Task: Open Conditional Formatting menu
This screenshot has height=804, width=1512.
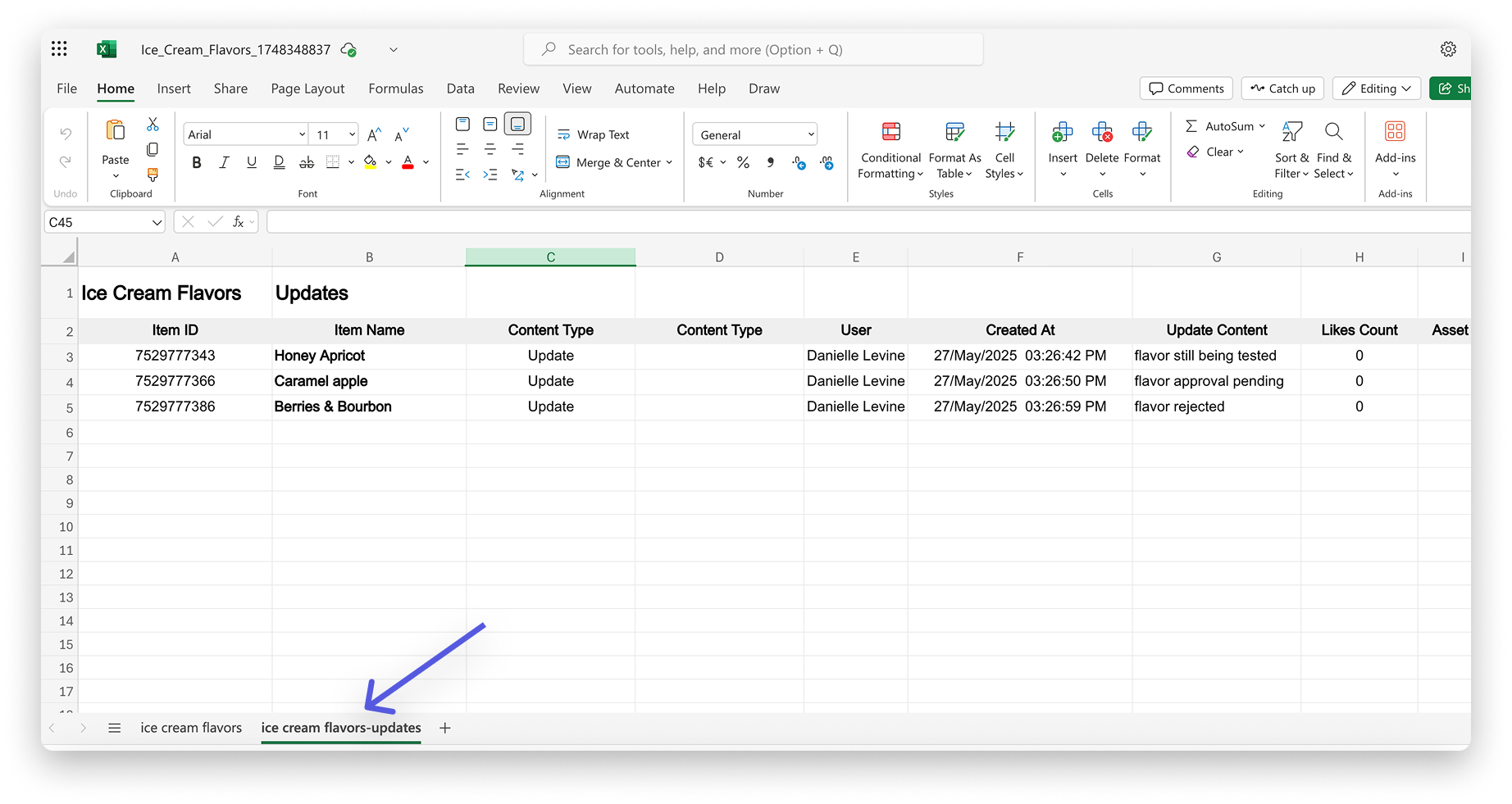Action: (890, 151)
